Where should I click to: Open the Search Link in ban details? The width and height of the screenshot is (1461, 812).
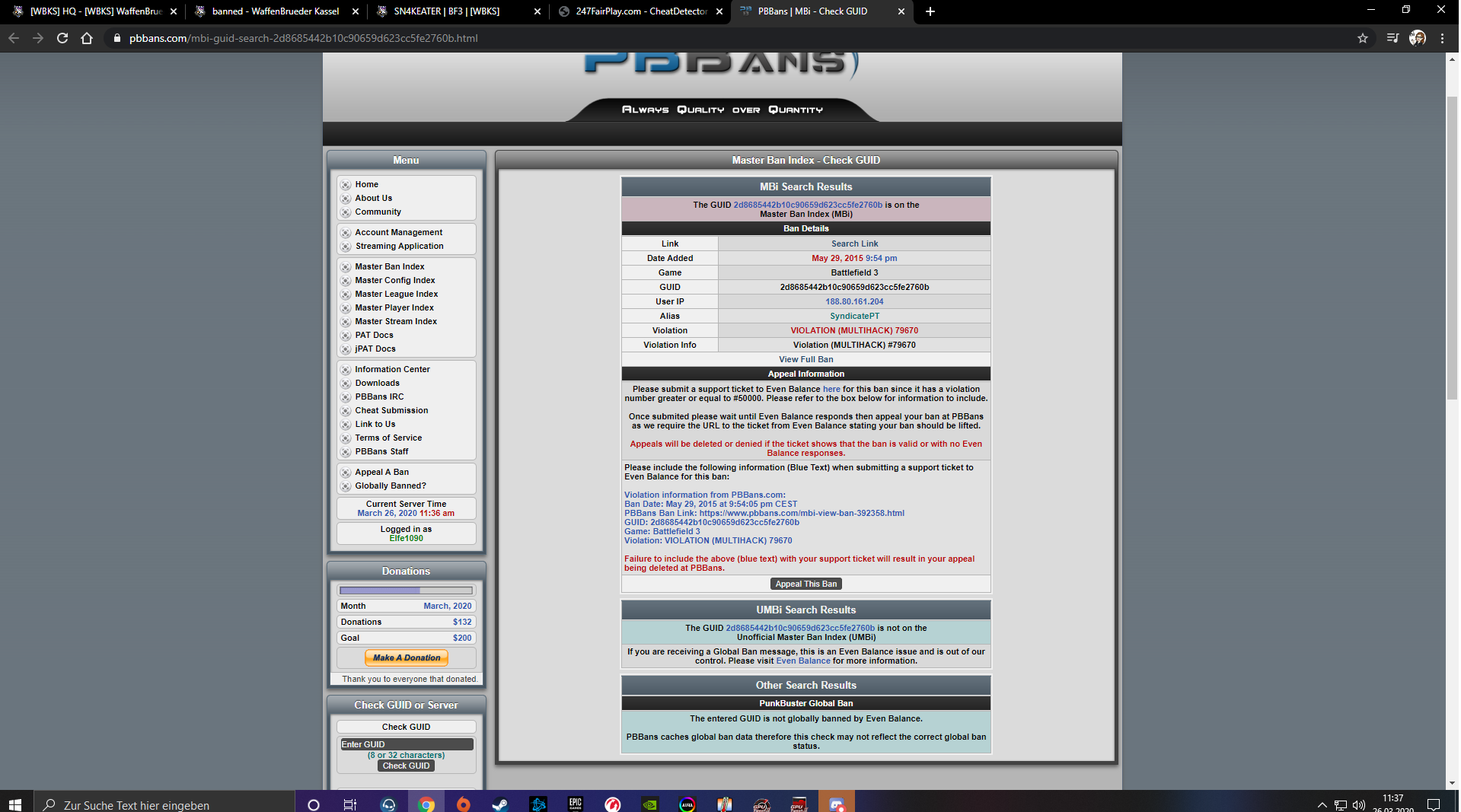pyautogui.click(x=854, y=244)
